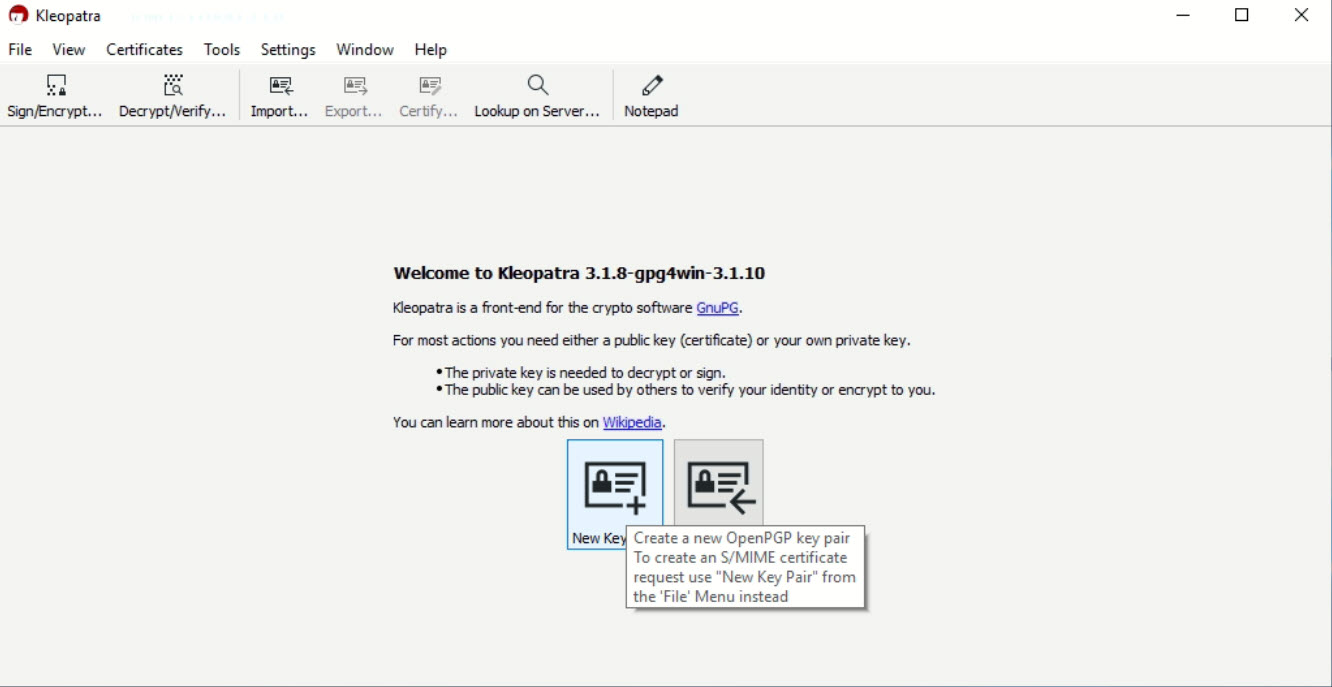The width and height of the screenshot is (1332, 687).
Task: Open the Help menu
Action: coord(431,49)
